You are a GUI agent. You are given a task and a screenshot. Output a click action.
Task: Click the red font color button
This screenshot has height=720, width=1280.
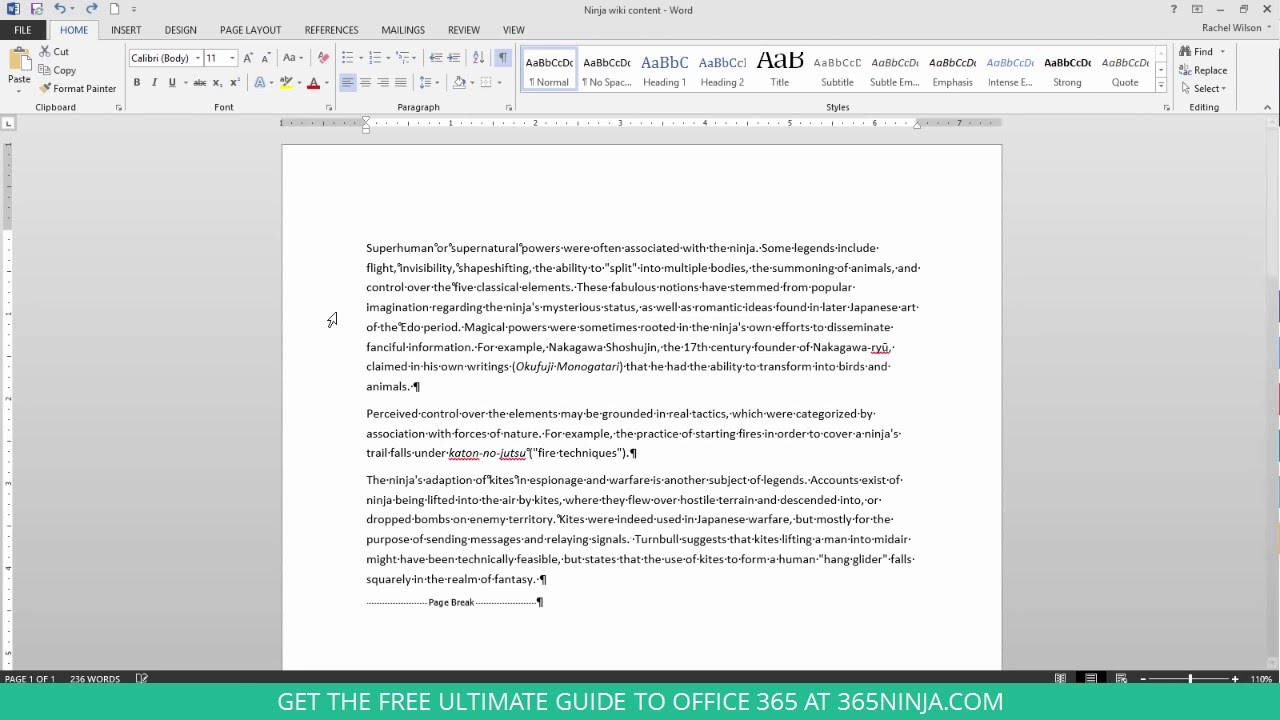coord(313,82)
